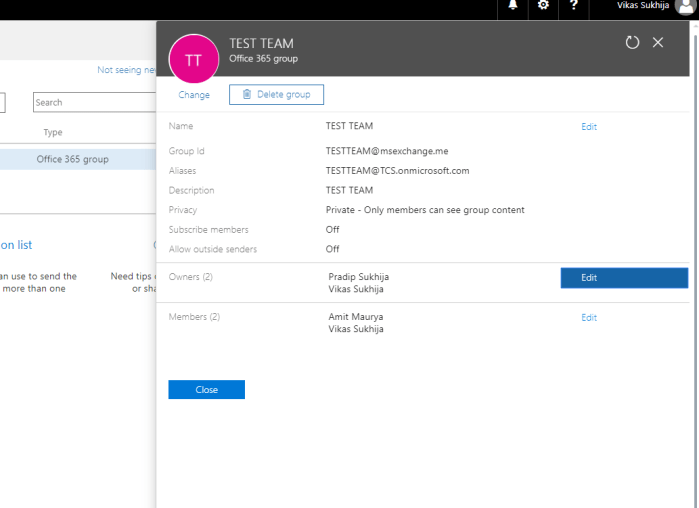Click the help question mark icon

click(573, 5)
